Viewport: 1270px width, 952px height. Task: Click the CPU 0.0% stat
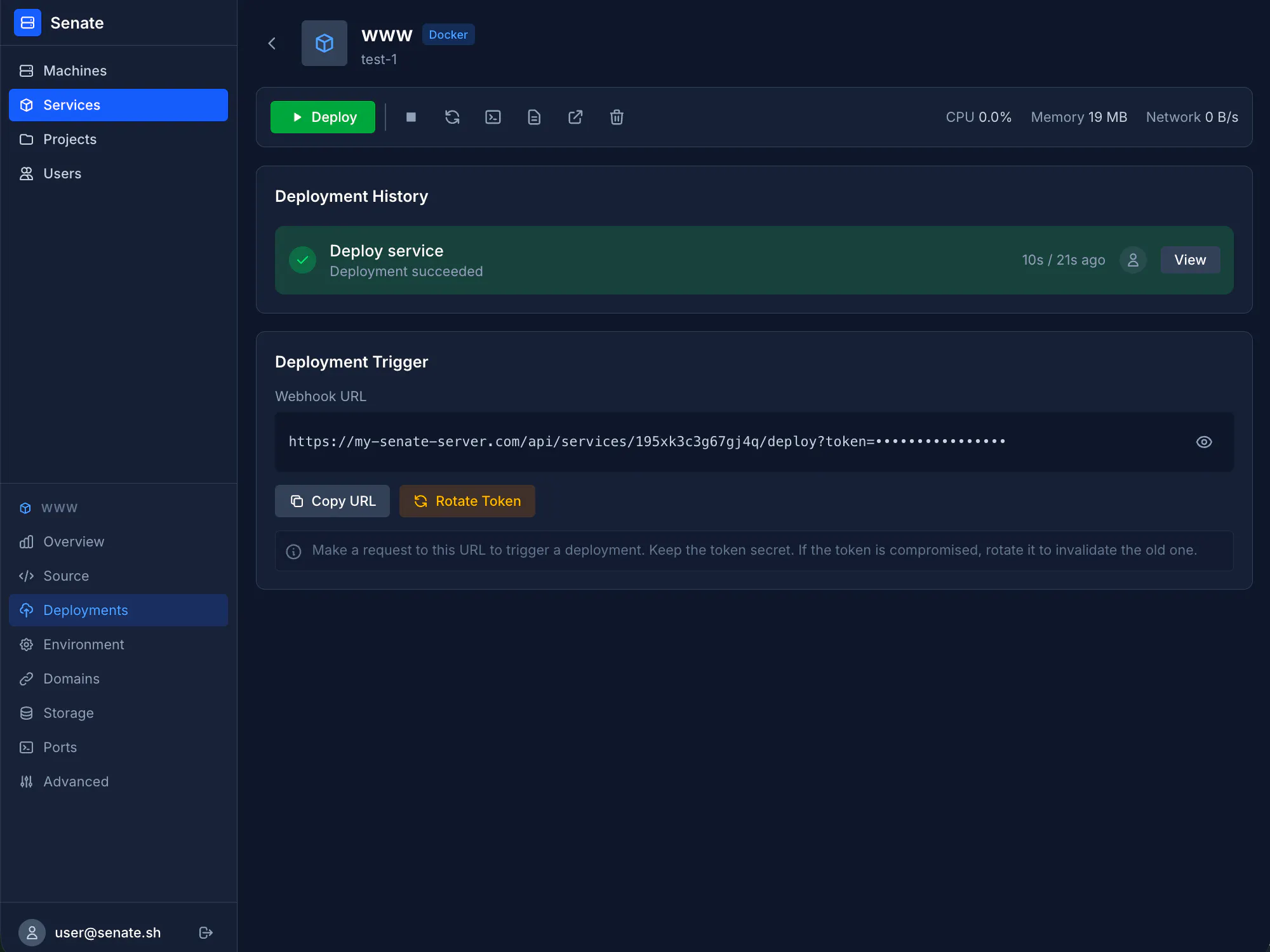tap(979, 117)
